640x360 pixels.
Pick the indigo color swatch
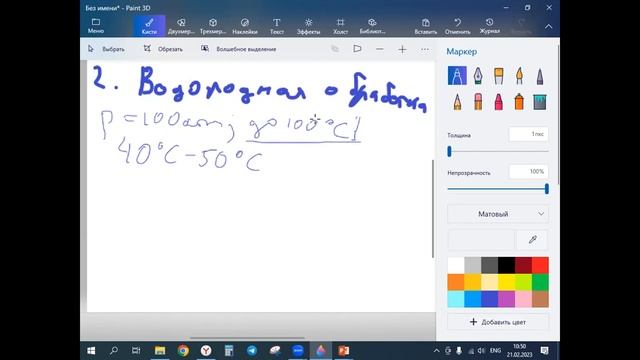point(489,299)
